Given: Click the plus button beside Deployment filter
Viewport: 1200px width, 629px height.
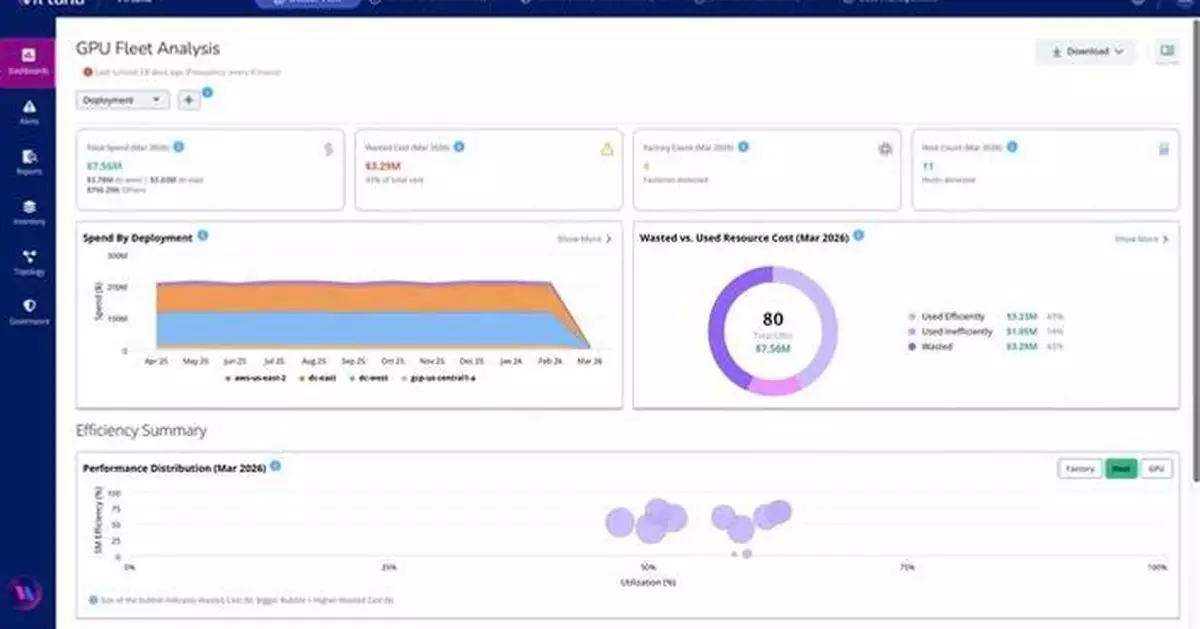Looking at the screenshot, I should tap(188, 100).
